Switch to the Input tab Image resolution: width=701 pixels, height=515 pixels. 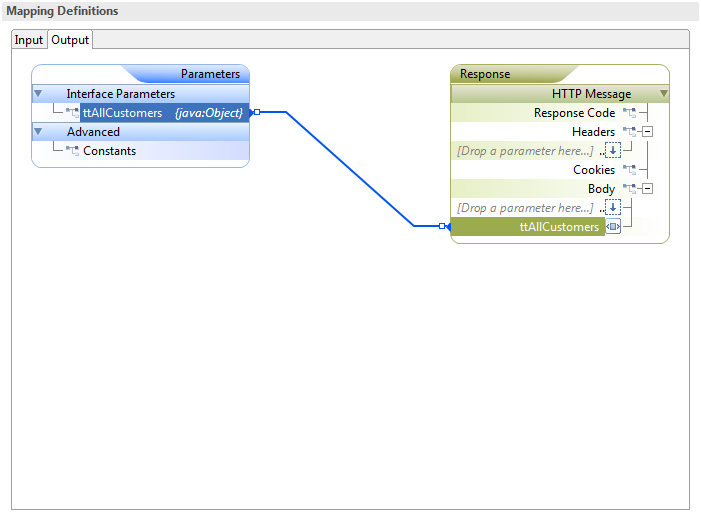click(28, 40)
